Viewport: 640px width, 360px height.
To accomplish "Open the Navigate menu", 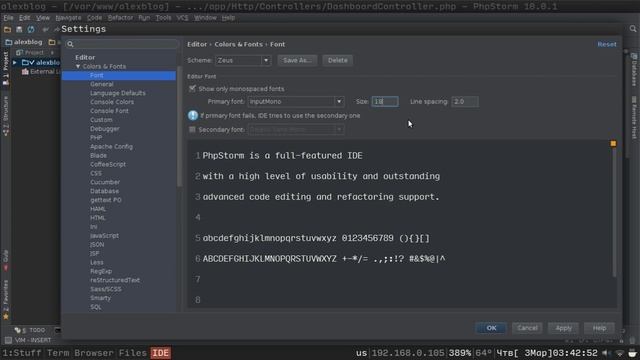I will coord(68,18).
